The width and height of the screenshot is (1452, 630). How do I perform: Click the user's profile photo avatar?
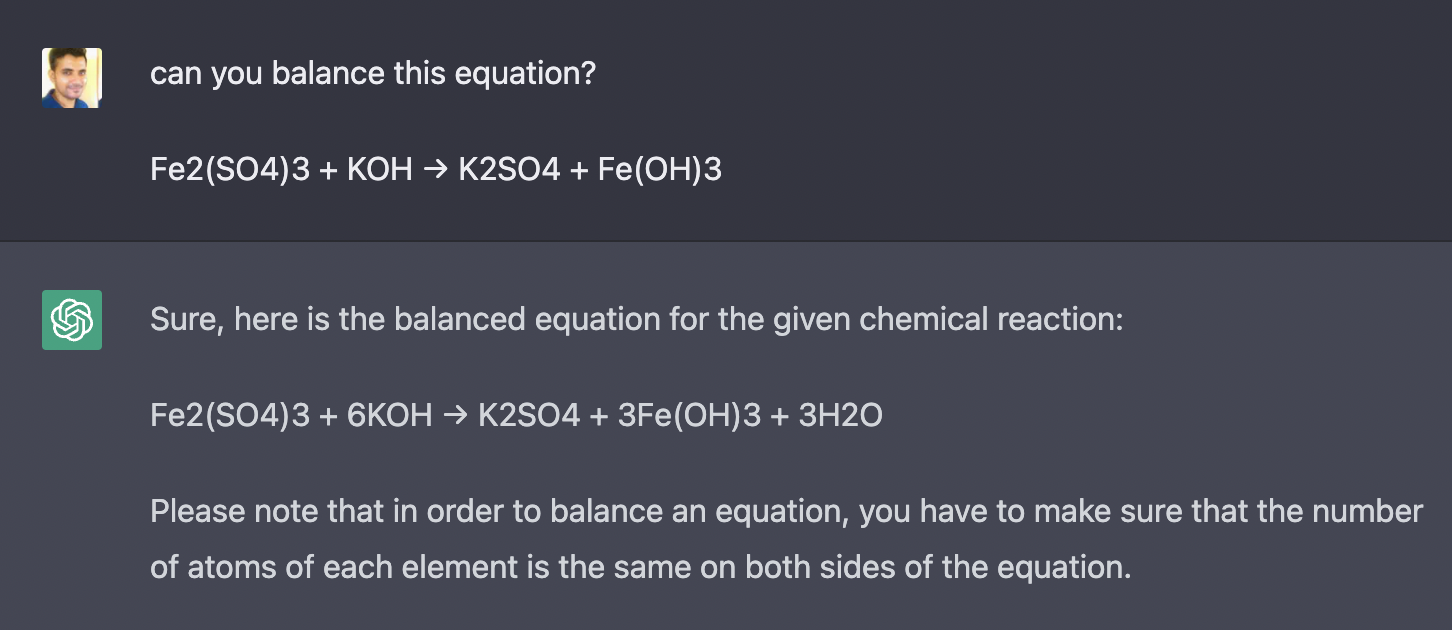coord(71,78)
